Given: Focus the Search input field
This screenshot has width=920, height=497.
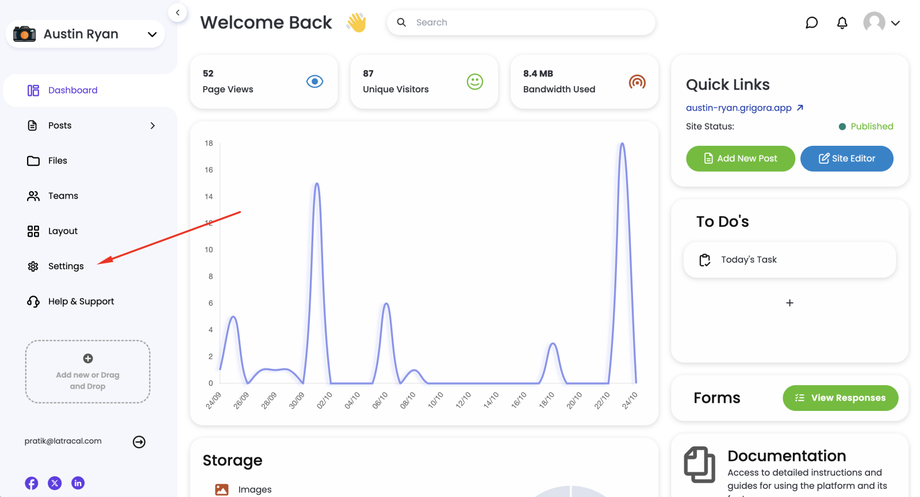Looking at the screenshot, I should pos(521,22).
